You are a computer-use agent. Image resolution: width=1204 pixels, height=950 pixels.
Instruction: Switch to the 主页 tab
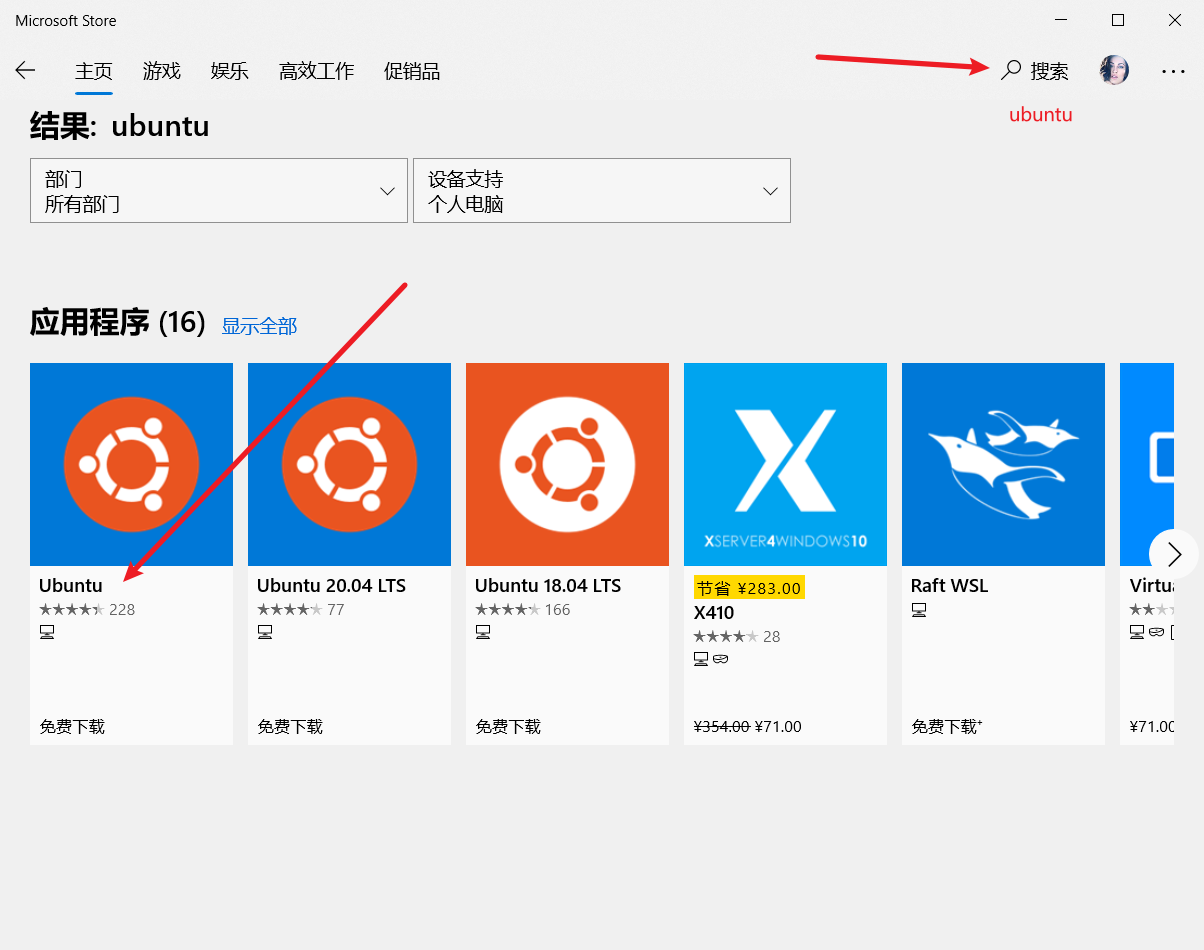pos(94,71)
